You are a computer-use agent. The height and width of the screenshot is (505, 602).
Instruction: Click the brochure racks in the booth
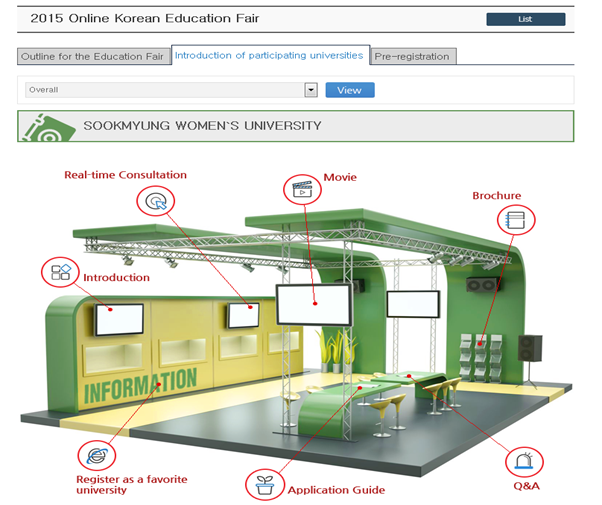click(x=481, y=358)
